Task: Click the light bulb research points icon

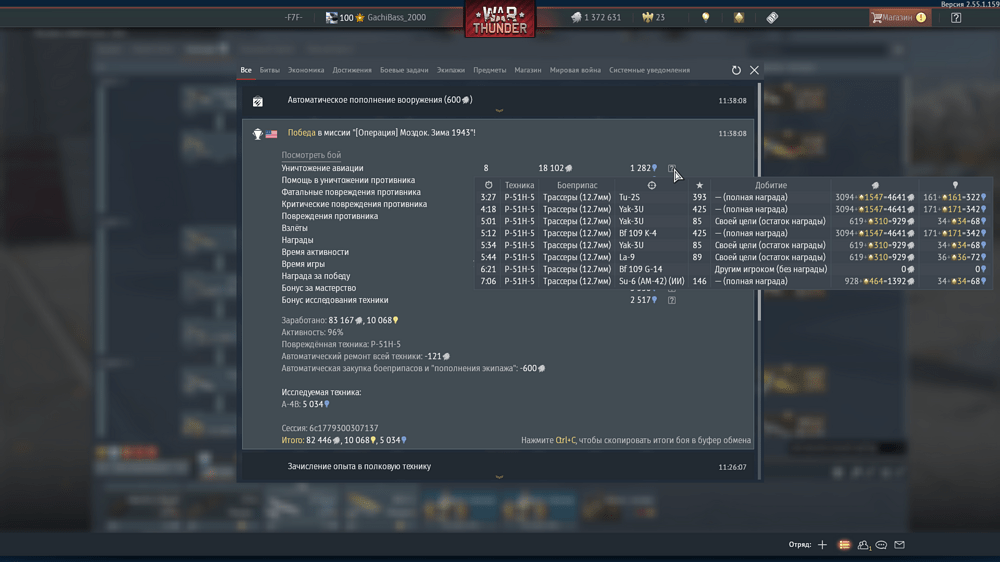Action: (705, 18)
